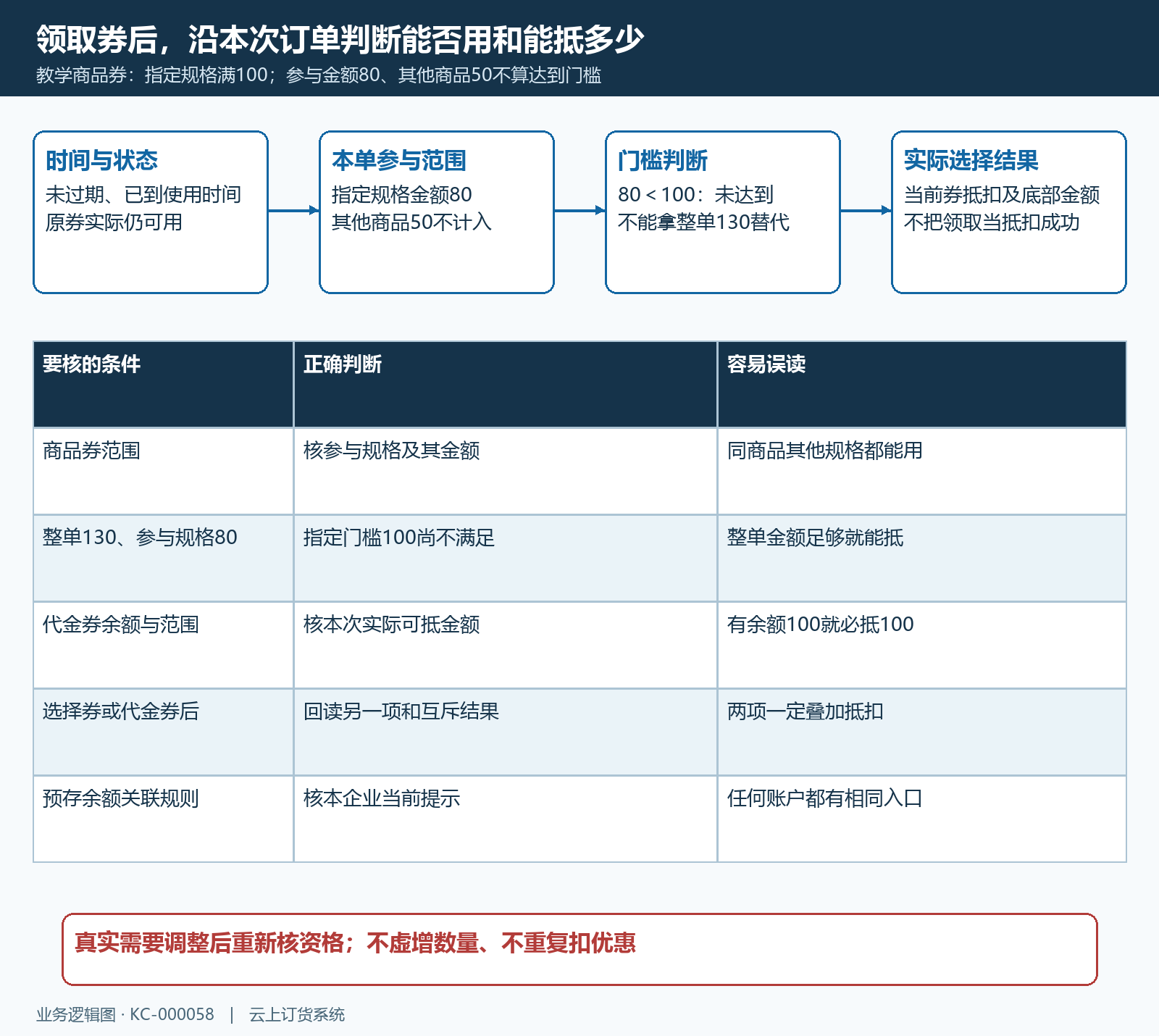Select the line "当前券抵扣及底部金额"
The width and height of the screenshot is (1159, 1036).
[x=1002, y=194]
